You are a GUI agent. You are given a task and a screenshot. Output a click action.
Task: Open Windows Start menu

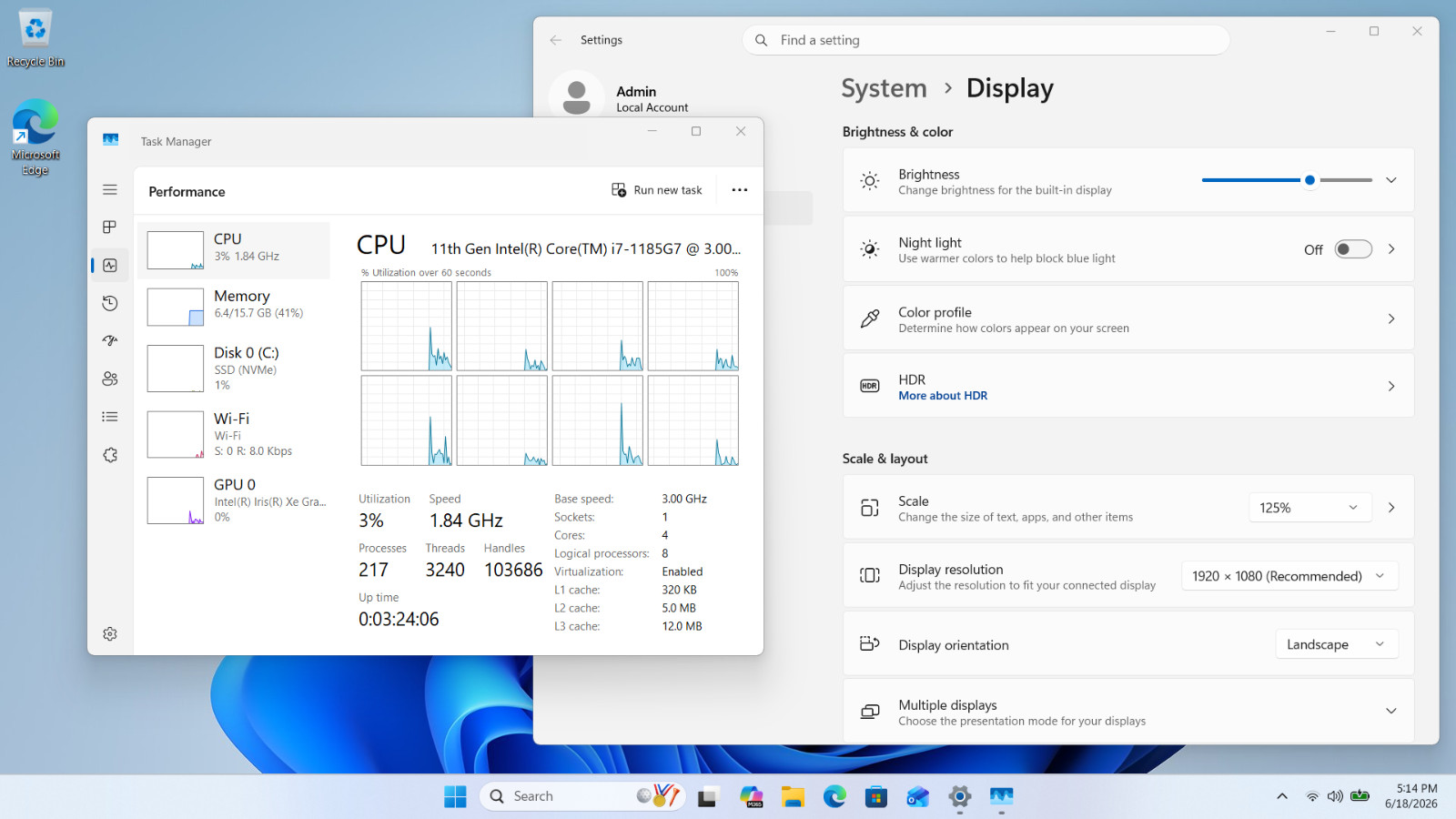click(455, 796)
